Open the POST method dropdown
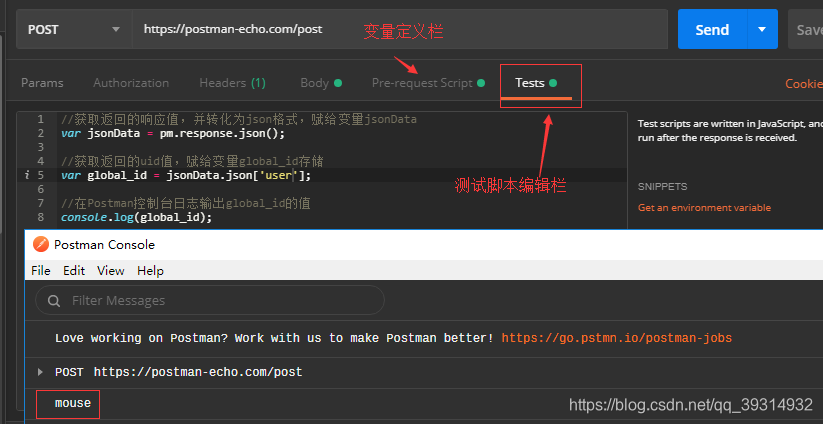Screen dimensions: 823x424 pos(74,29)
